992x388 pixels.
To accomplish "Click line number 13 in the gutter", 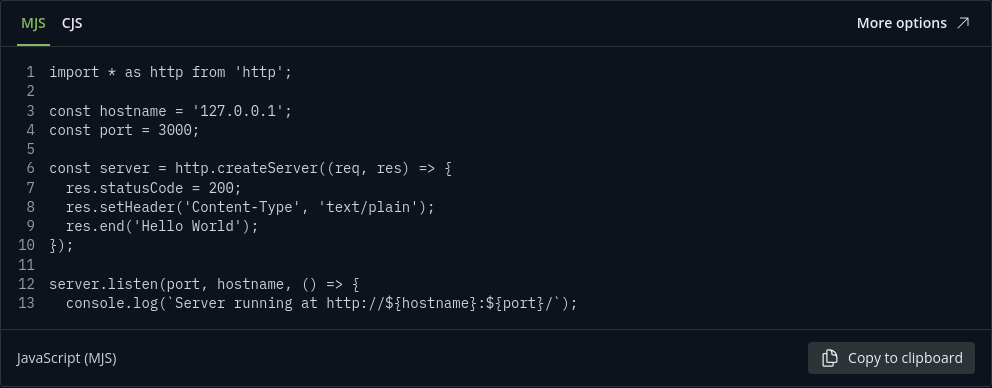I will pos(27,303).
